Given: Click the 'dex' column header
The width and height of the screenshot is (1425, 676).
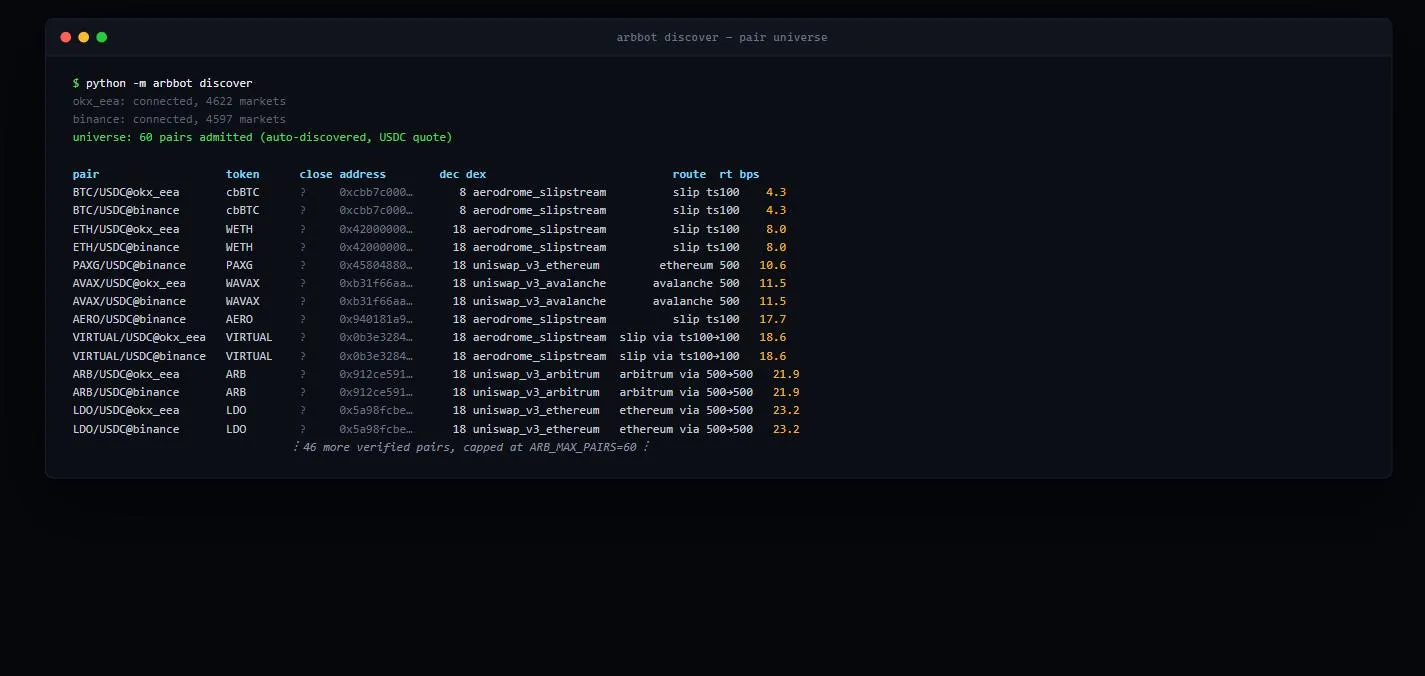Looking at the screenshot, I should 476,174.
